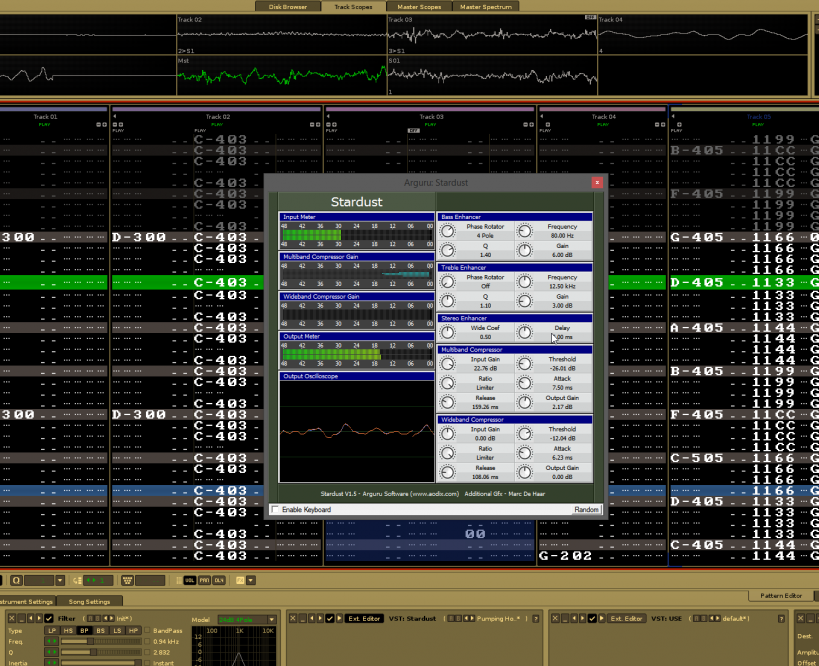Click the Multiband Compressor Threshold knob
The width and height of the screenshot is (819, 666).
click(x=524, y=364)
